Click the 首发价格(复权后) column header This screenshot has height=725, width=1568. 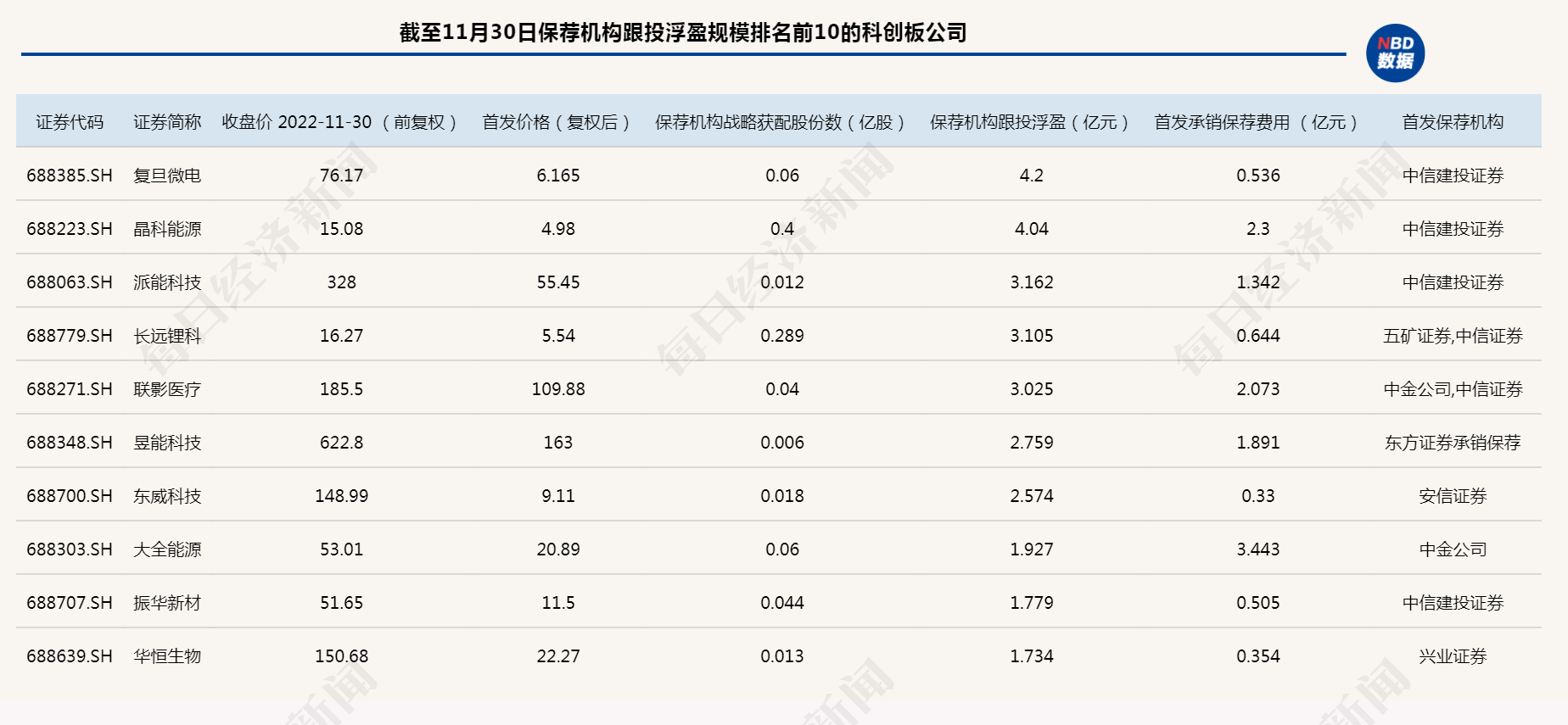pyautogui.click(x=557, y=122)
